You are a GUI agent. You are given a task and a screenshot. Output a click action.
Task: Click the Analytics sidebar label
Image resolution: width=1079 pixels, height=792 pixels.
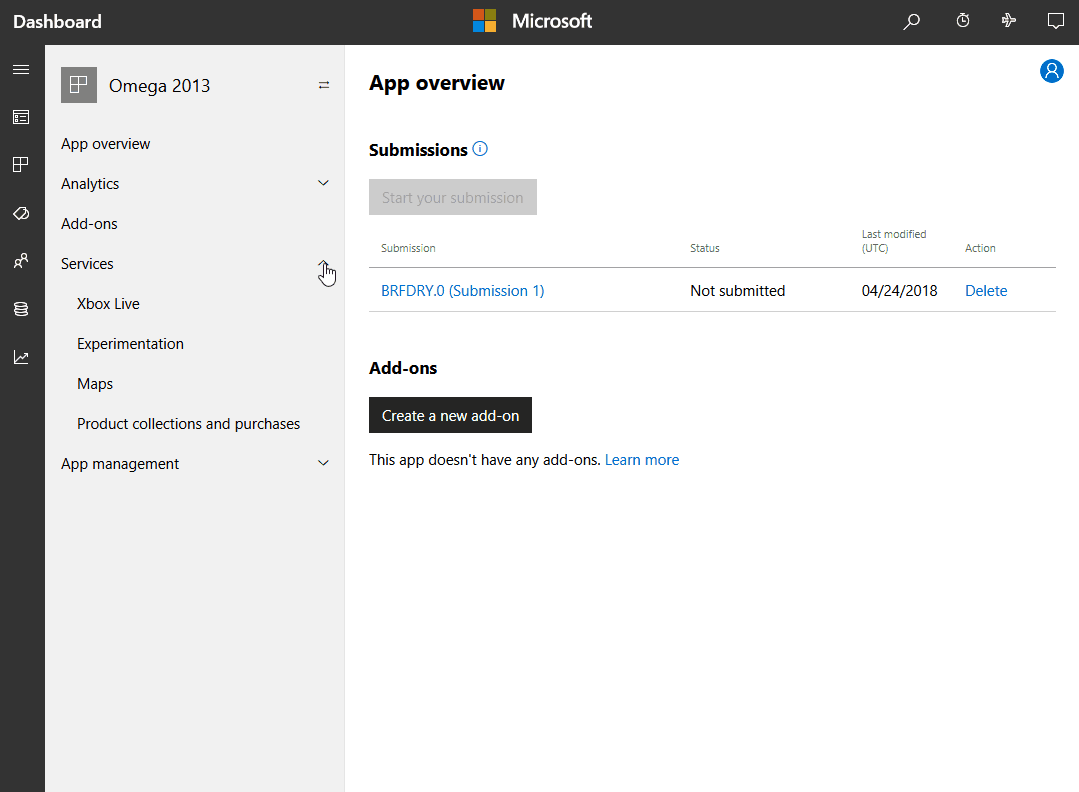pyautogui.click(x=89, y=184)
